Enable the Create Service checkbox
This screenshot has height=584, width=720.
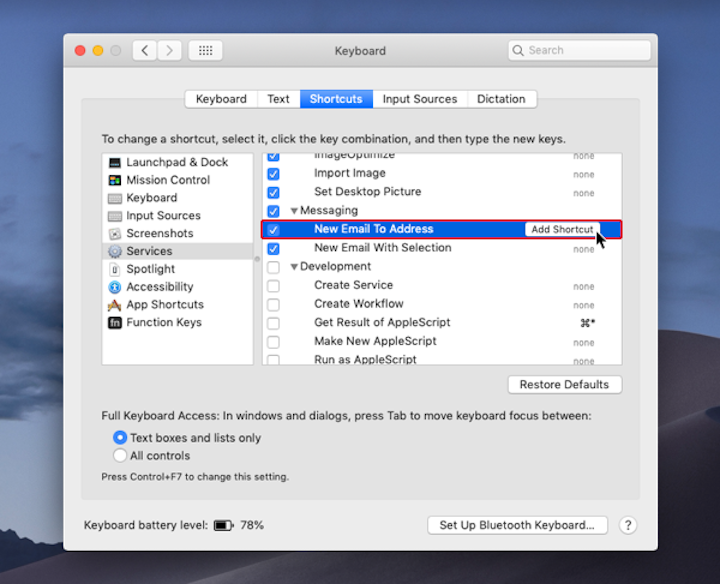click(x=273, y=286)
